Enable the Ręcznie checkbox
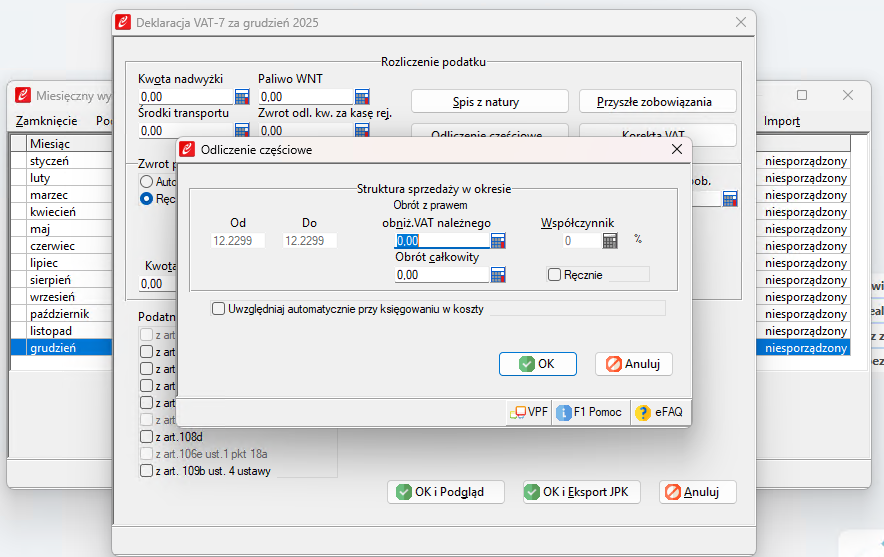884x557 pixels. click(x=555, y=275)
